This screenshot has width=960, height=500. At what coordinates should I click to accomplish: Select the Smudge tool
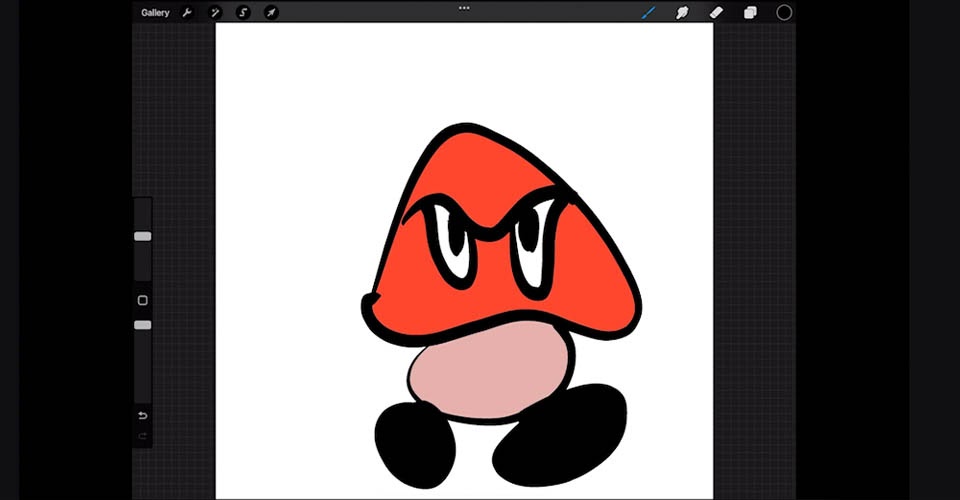pyautogui.click(x=682, y=12)
